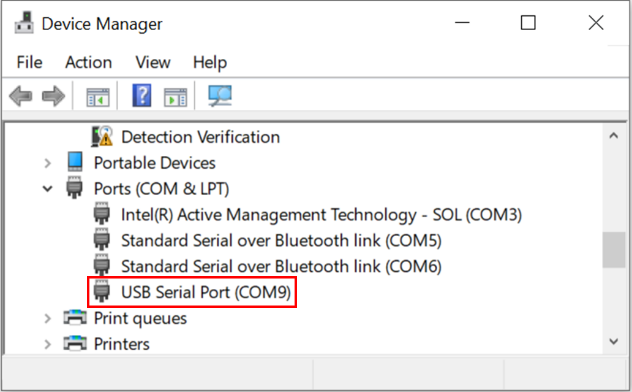Image resolution: width=632 pixels, height=392 pixels.
Task: Select USB Serial Port (COM9) device
Action: (x=206, y=292)
